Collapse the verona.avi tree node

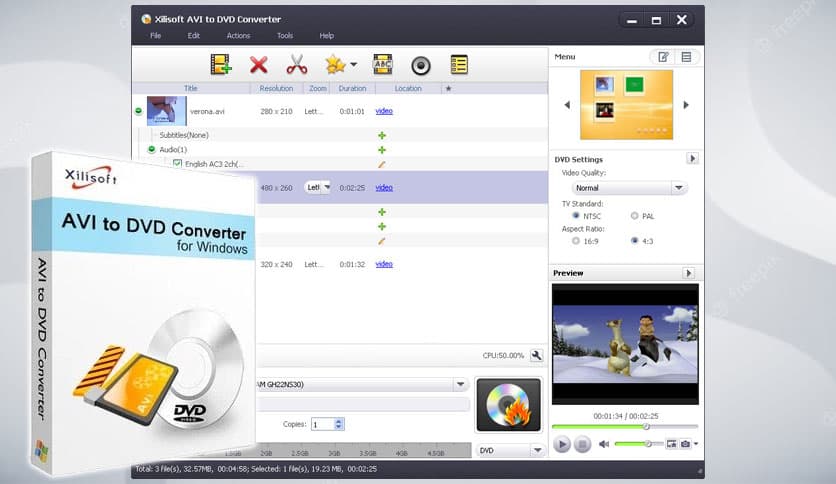[x=139, y=111]
